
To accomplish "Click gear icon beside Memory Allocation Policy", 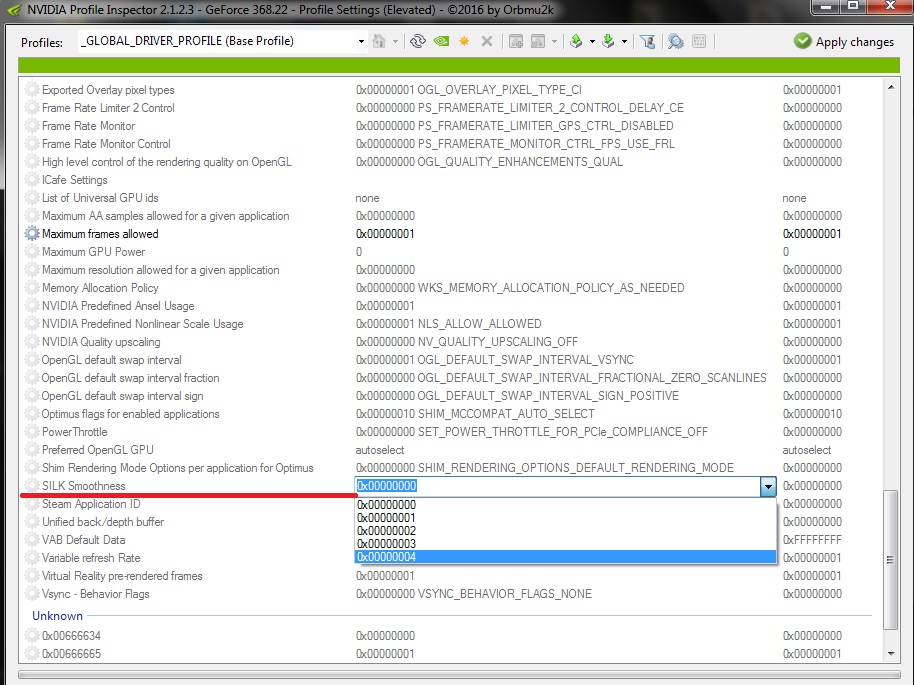I will coord(31,288).
